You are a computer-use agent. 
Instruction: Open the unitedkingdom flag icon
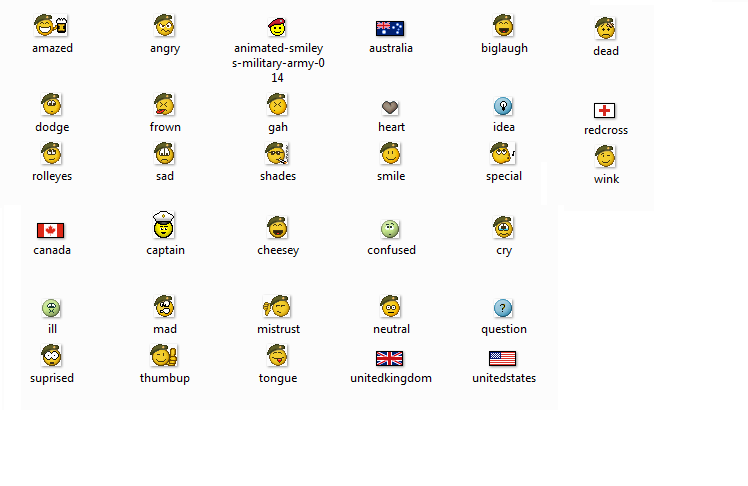pyautogui.click(x=390, y=358)
